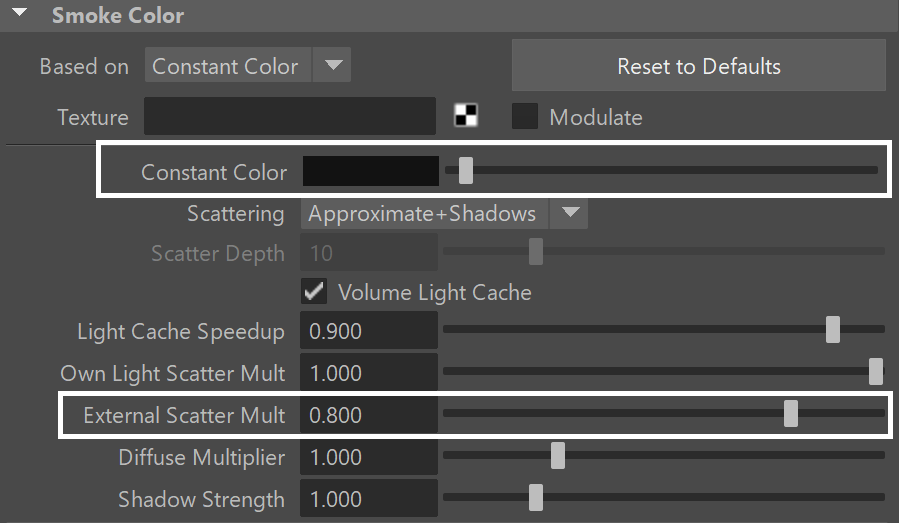Open the Scattering mode dropdown arrow
The width and height of the screenshot is (899, 523).
569,213
